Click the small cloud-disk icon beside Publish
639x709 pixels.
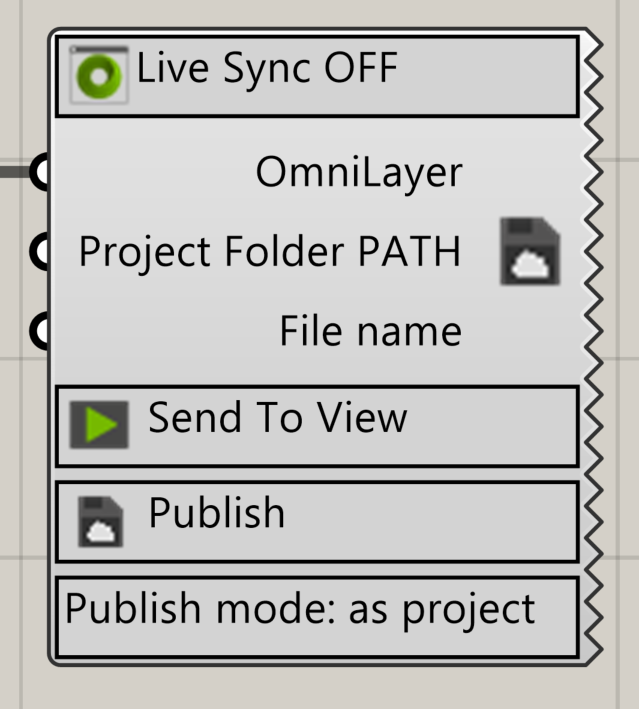point(100,520)
